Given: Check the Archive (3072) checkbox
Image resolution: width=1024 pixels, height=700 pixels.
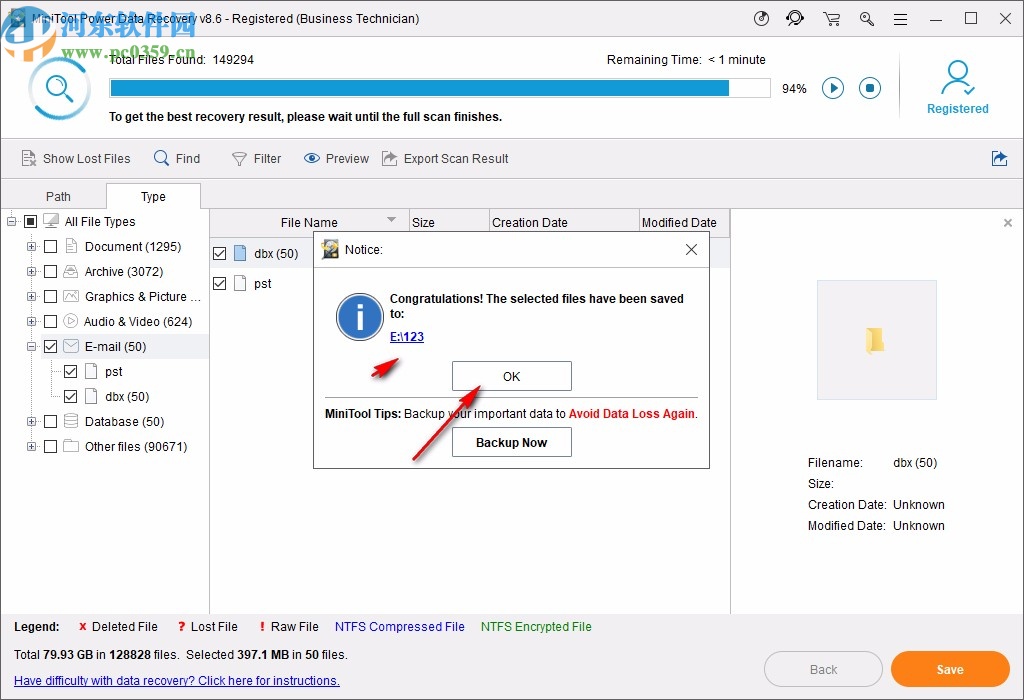Looking at the screenshot, I should (50, 271).
